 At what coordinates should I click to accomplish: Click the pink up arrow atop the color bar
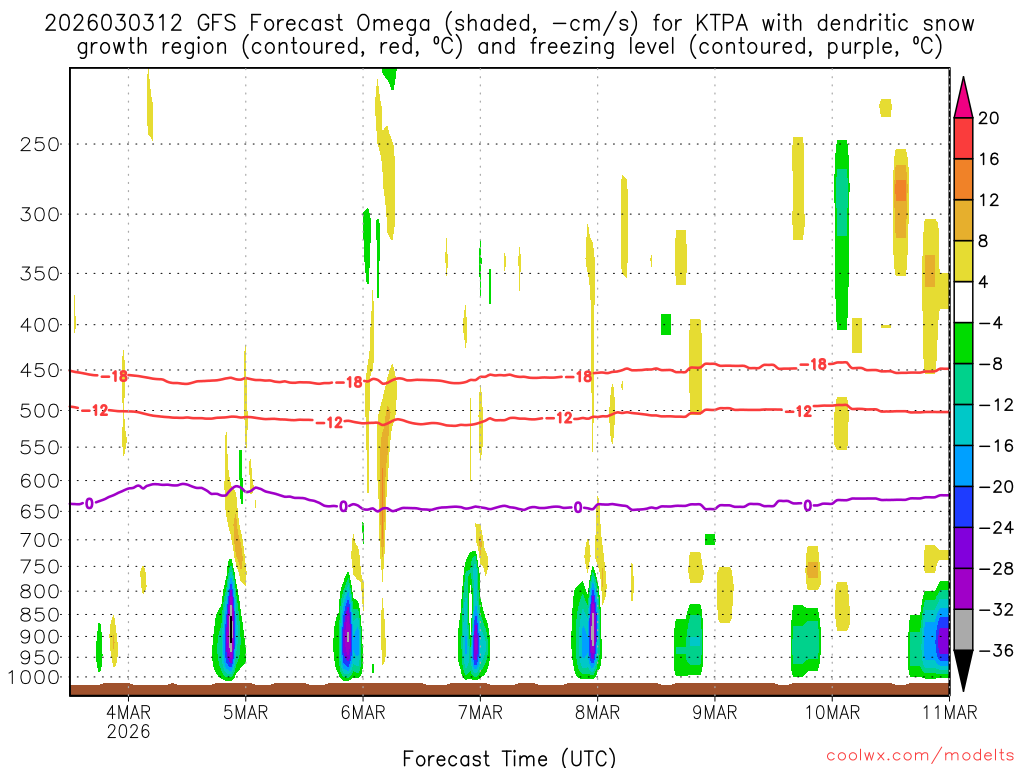(963, 97)
